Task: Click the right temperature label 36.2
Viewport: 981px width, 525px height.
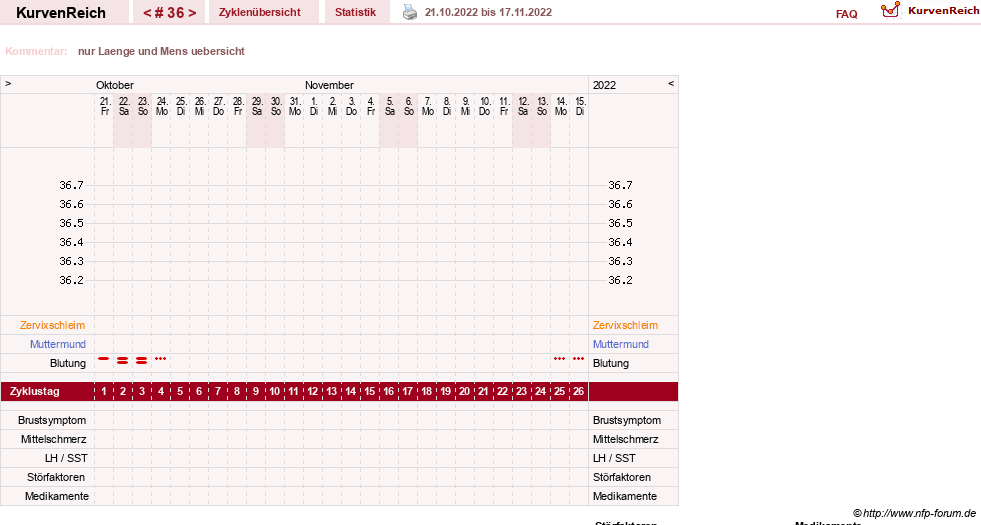Action: click(620, 280)
